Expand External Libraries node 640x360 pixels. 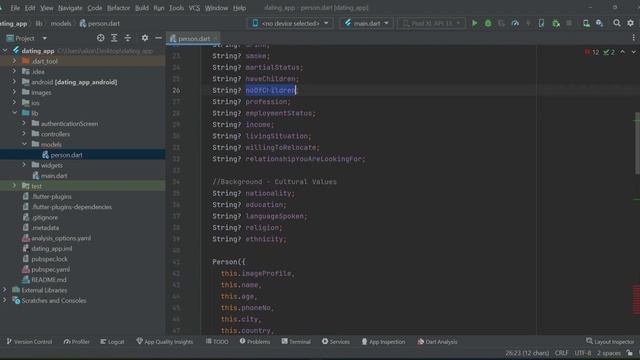[5, 290]
